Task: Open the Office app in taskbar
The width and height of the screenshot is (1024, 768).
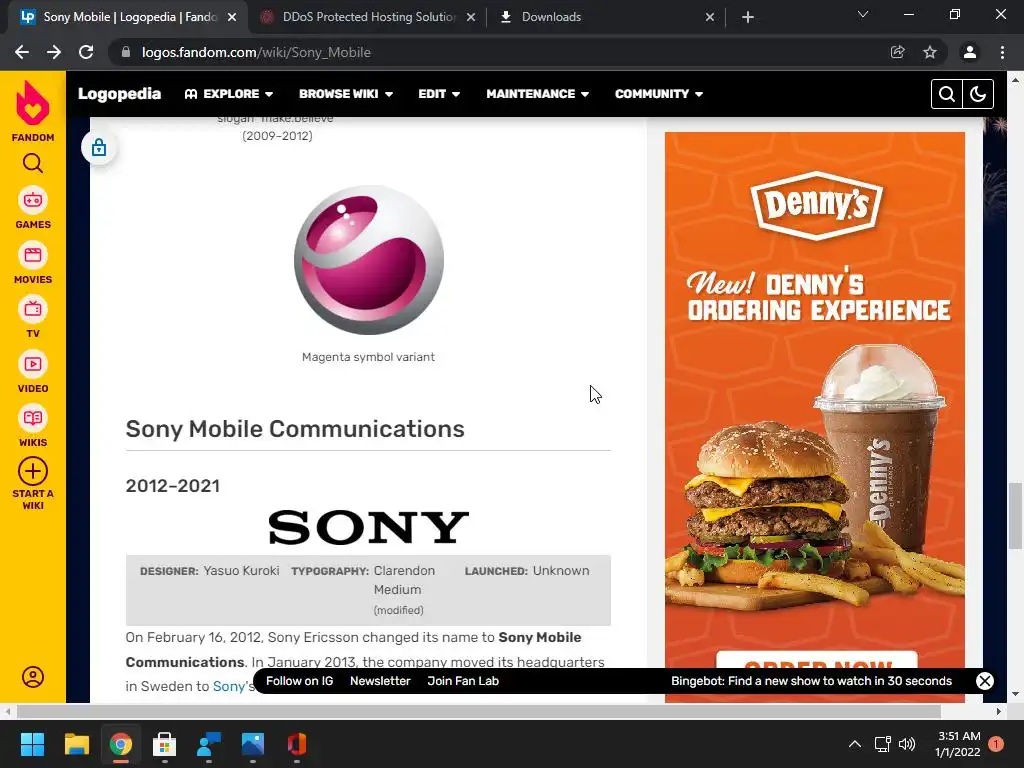Action: pyautogui.click(x=296, y=744)
